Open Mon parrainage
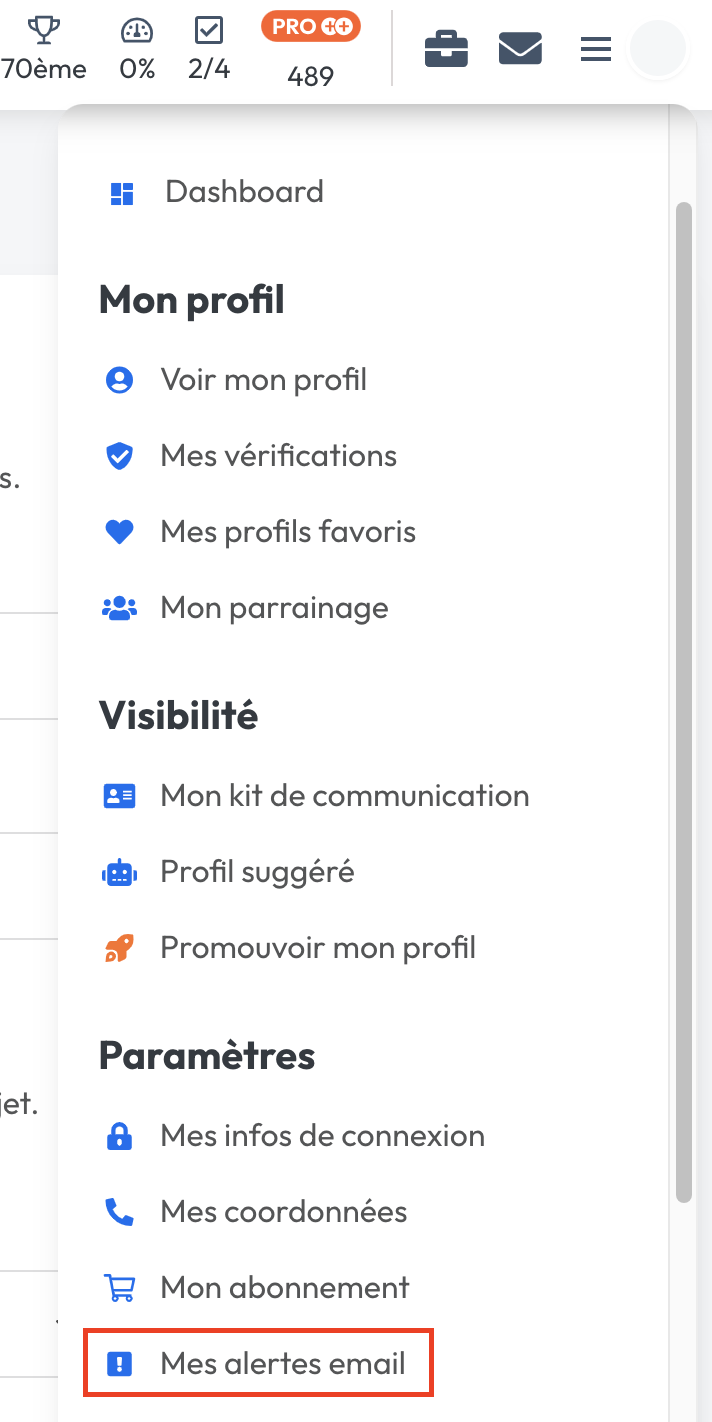This screenshot has width=712, height=1422. tap(274, 608)
